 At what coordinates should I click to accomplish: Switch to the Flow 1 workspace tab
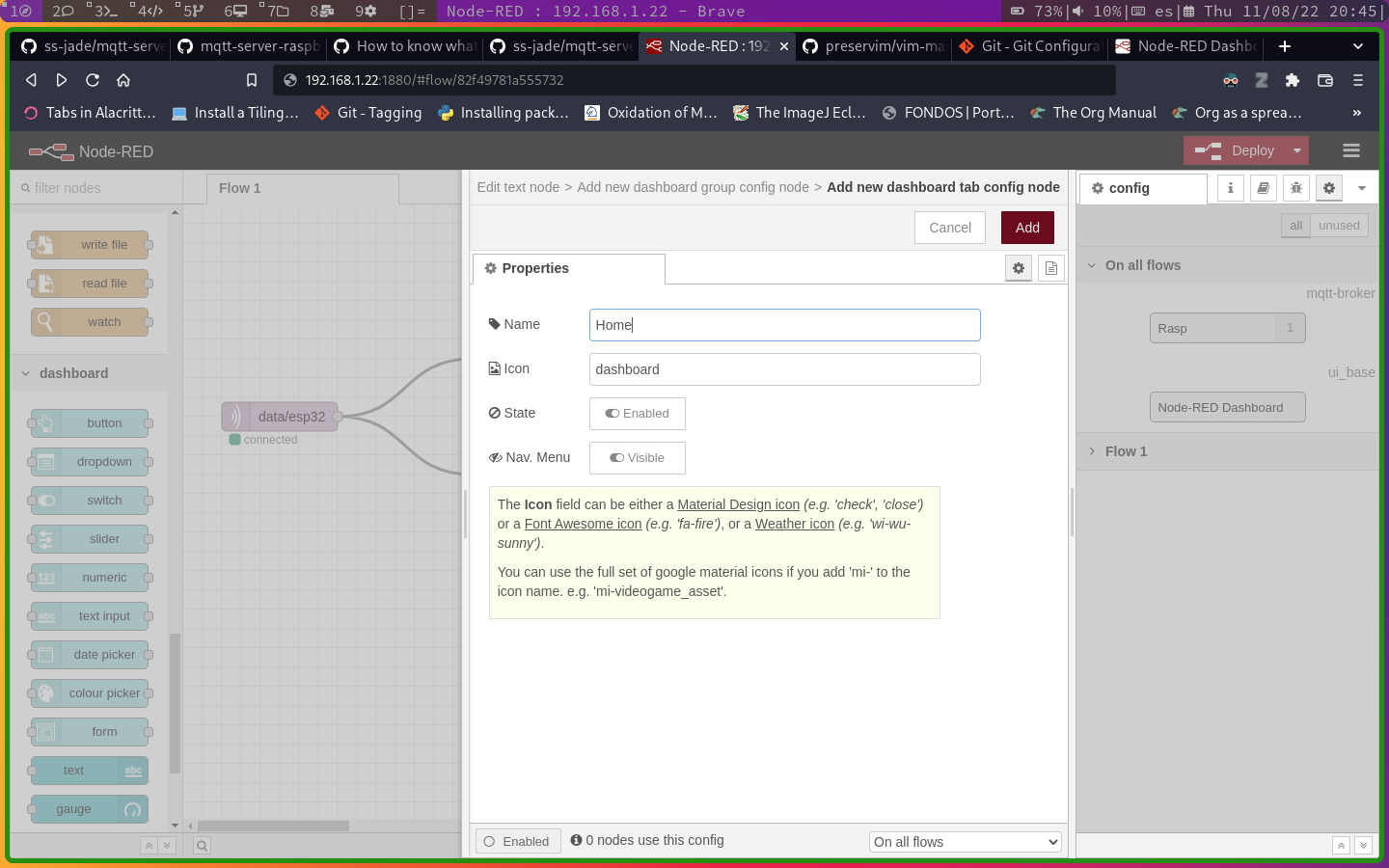240,188
